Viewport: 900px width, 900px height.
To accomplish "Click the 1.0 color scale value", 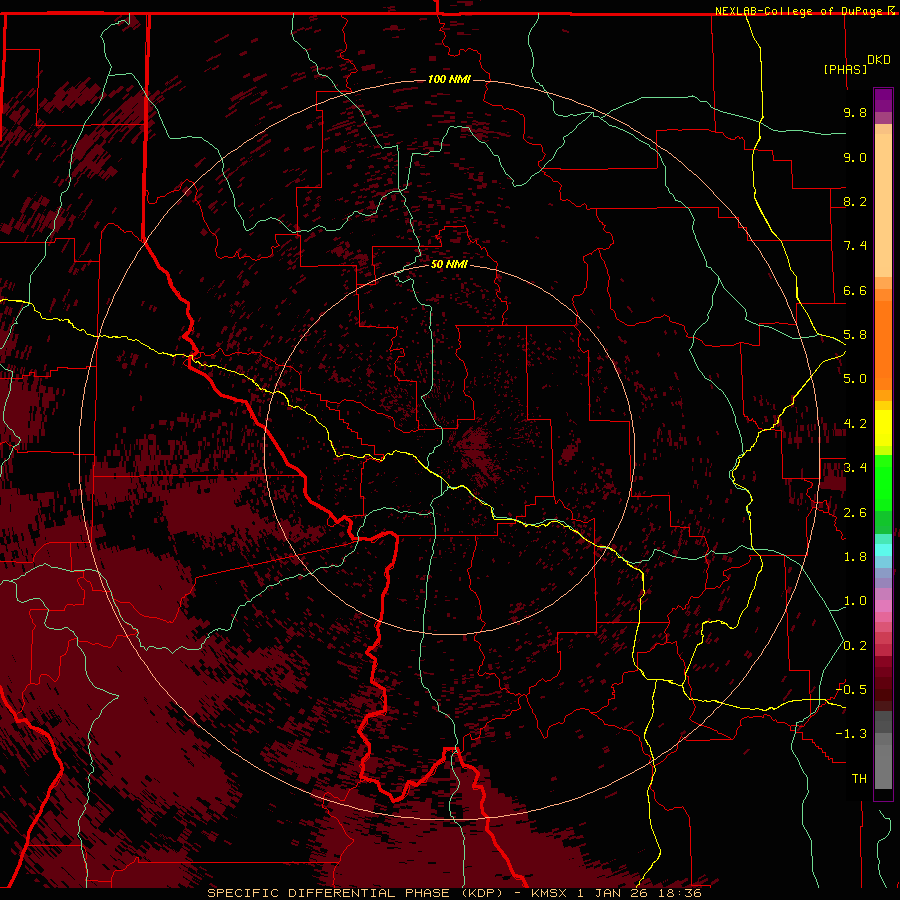I will pos(855,601).
